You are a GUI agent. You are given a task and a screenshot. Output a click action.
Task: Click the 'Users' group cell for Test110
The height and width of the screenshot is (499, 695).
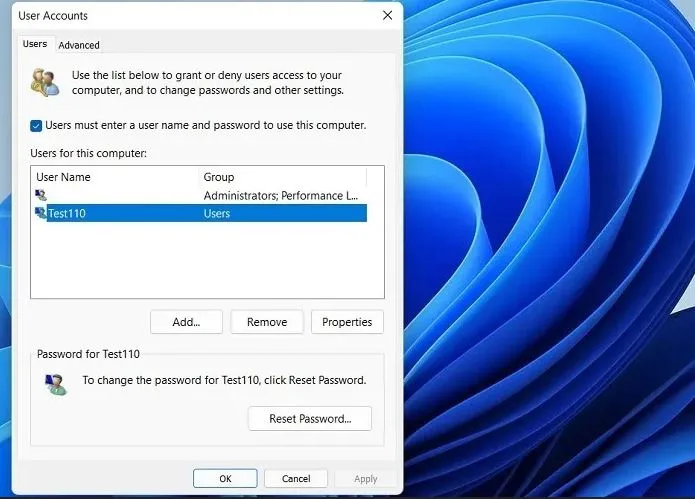[217, 214]
